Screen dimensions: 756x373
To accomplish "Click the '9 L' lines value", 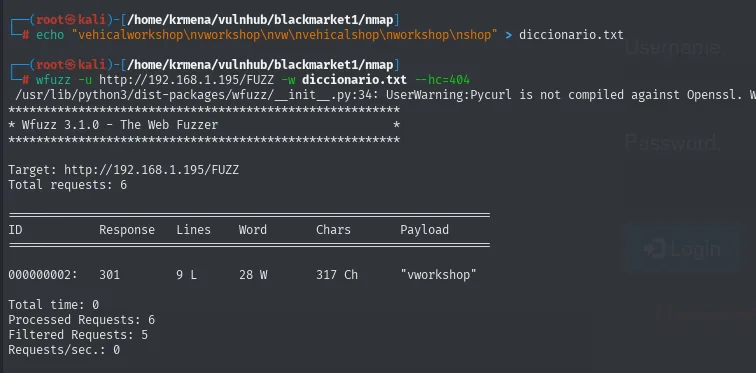I will click(187, 275).
